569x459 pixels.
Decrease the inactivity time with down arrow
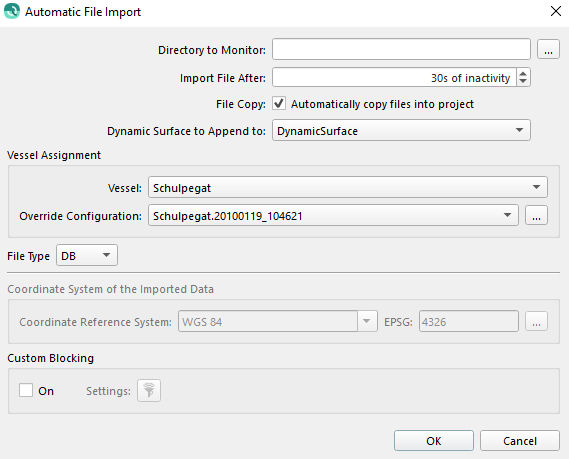click(523, 82)
